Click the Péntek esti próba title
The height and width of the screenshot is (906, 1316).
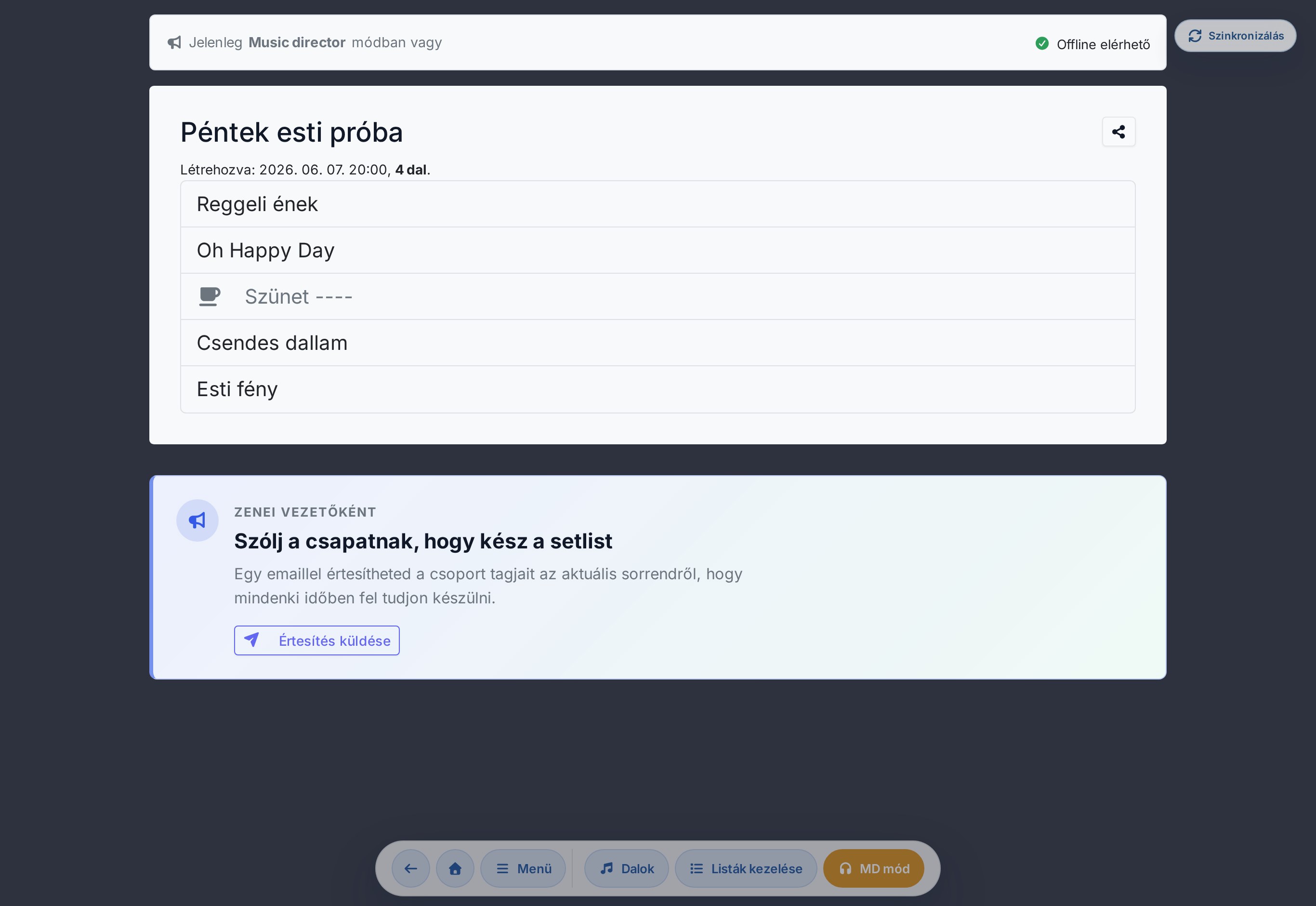click(291, 132)
